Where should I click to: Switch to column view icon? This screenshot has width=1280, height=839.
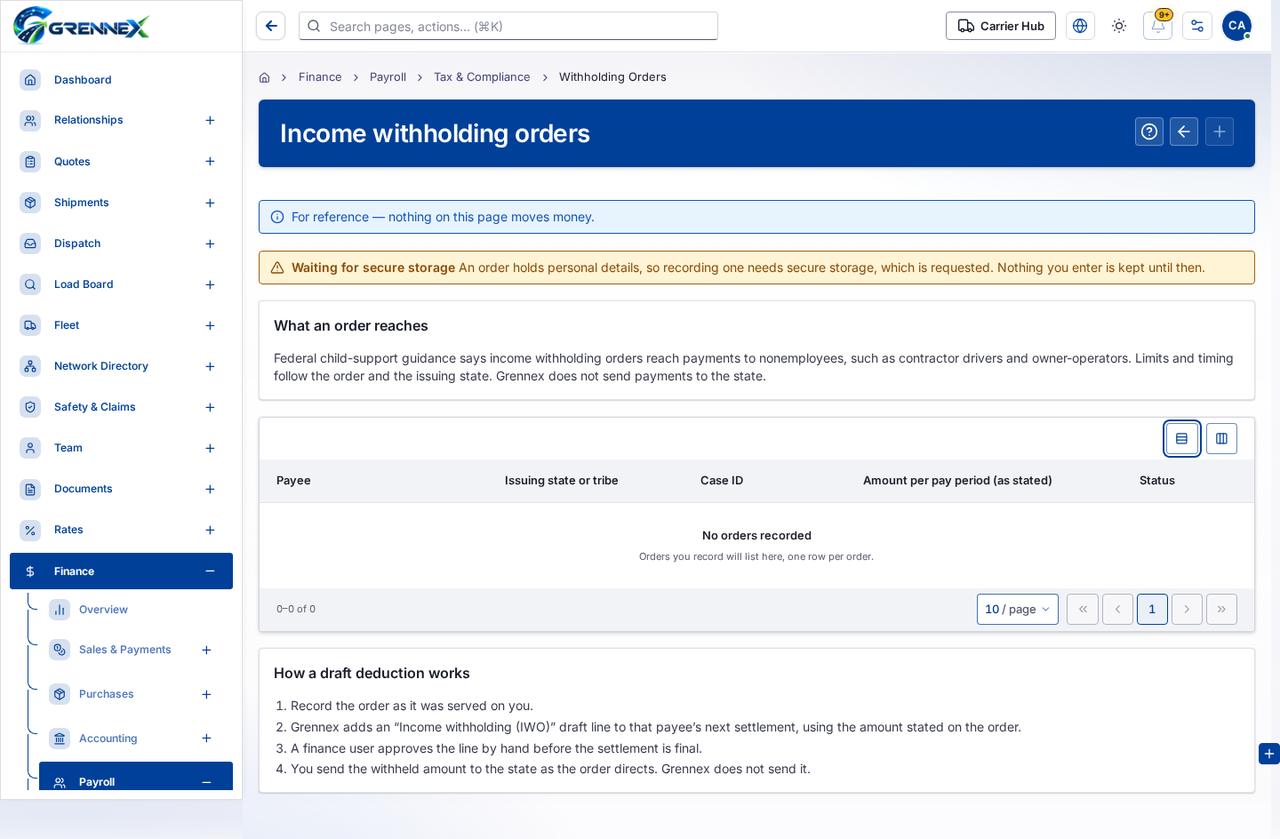click(x=1221, y=438)
